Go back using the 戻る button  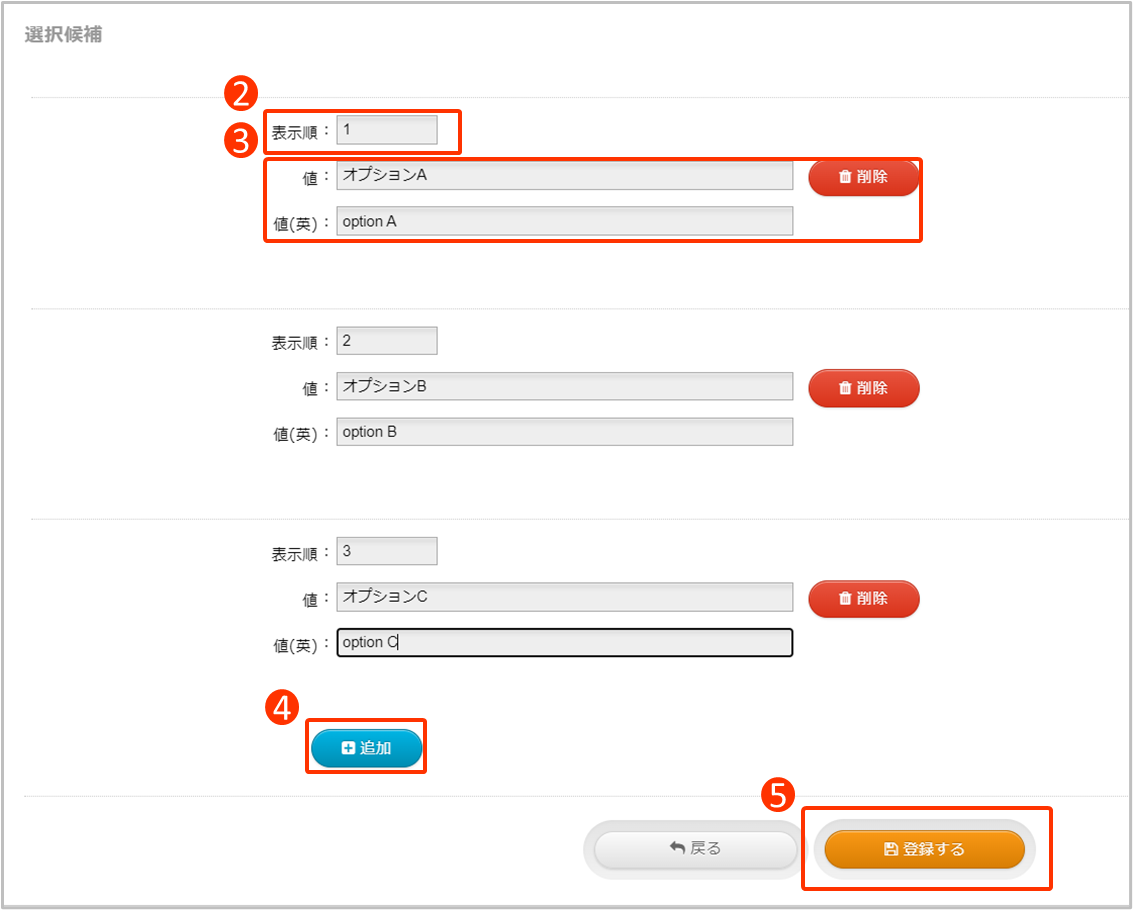(x=695, y=849)
